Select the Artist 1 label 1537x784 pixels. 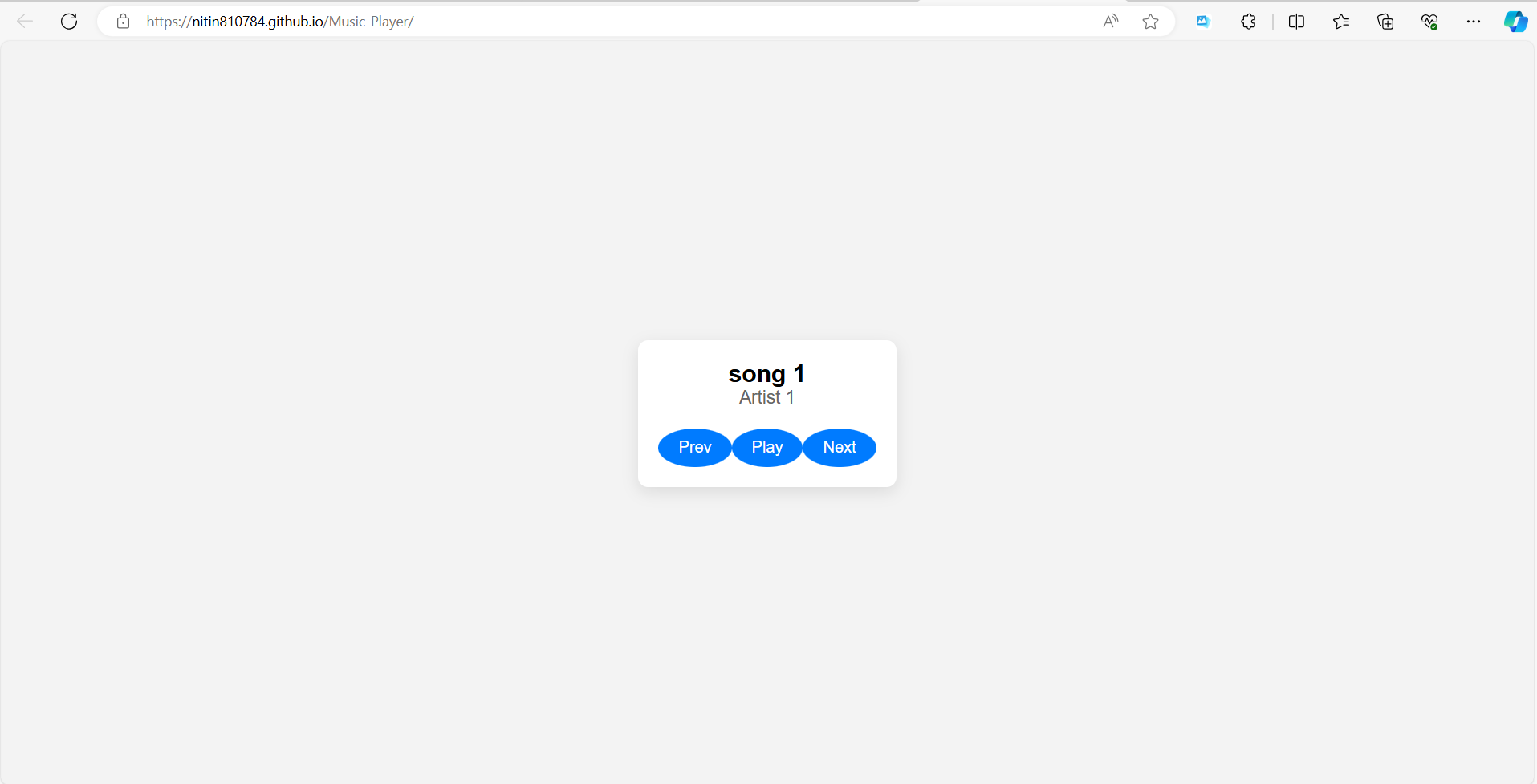[766, 397]
